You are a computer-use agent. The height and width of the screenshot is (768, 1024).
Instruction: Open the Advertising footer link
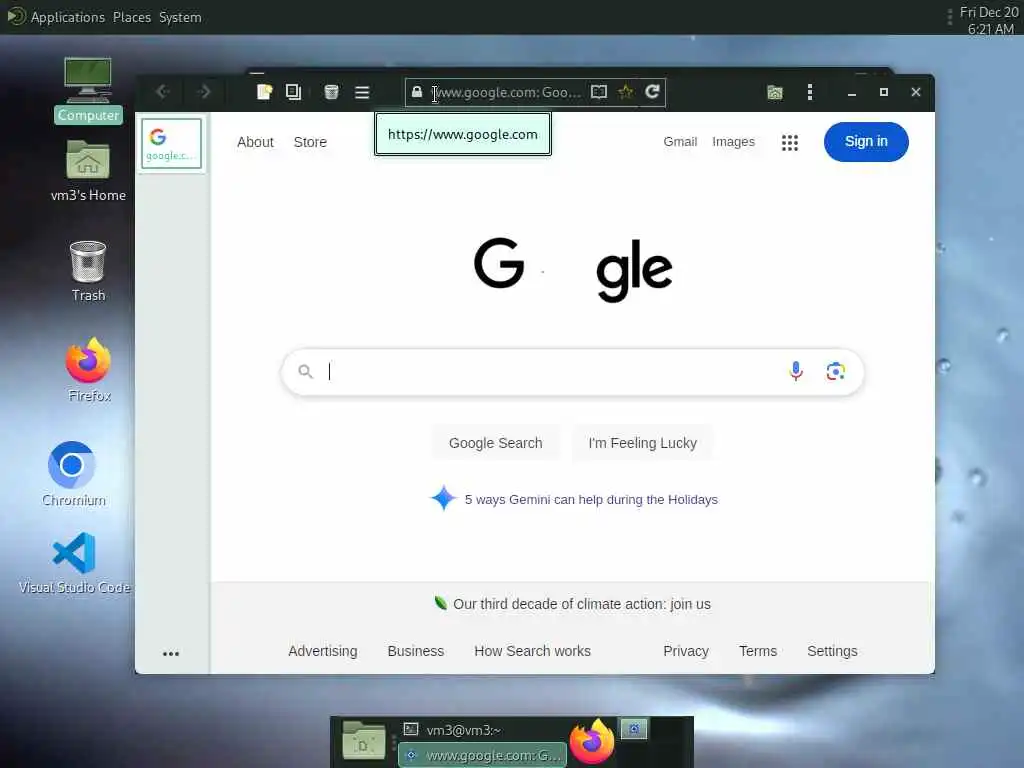coord(323,651)
